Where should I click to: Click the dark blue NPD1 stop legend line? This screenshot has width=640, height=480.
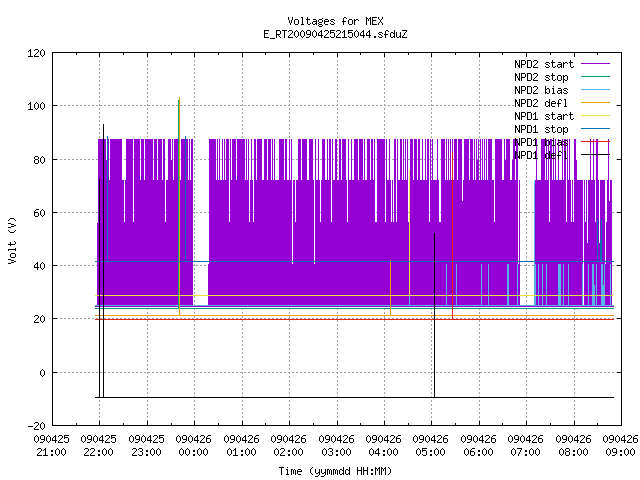point(596,129)
